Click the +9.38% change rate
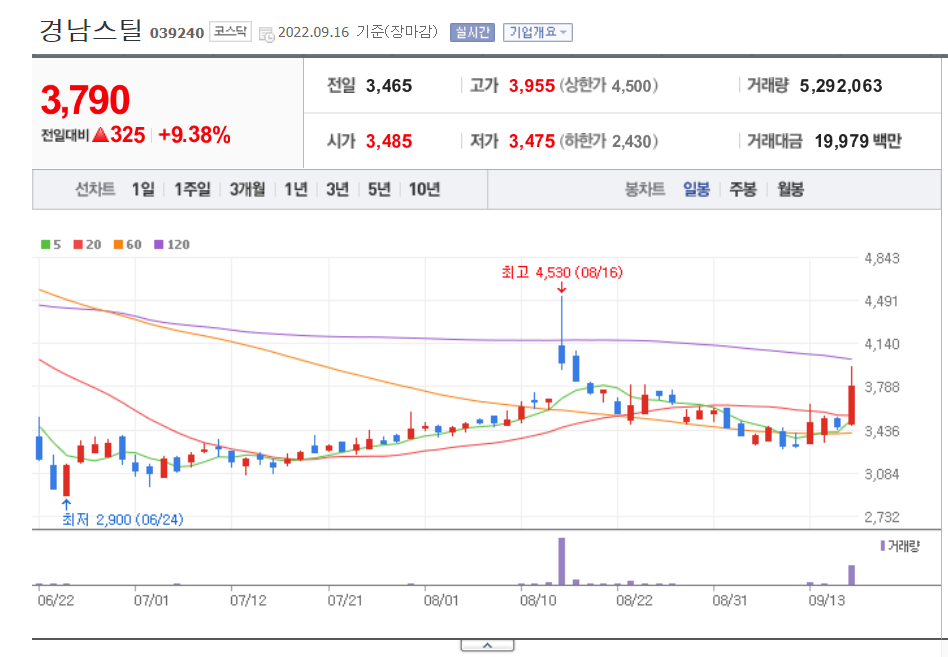Screen dimensions: 948x657 pyautogui.click(x=194, y=135)
